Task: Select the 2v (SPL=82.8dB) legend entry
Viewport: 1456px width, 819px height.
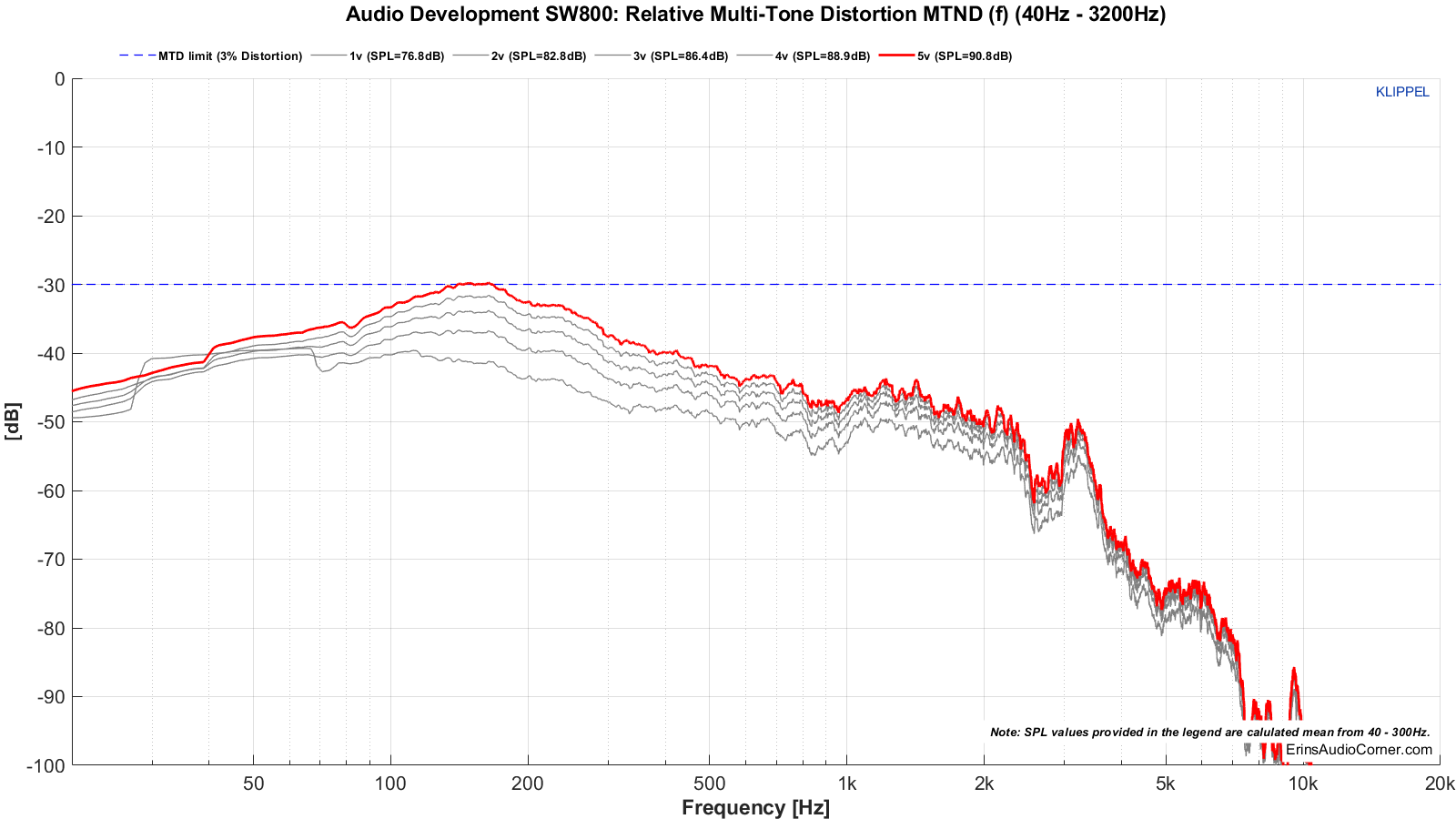Action: [520, 56]
